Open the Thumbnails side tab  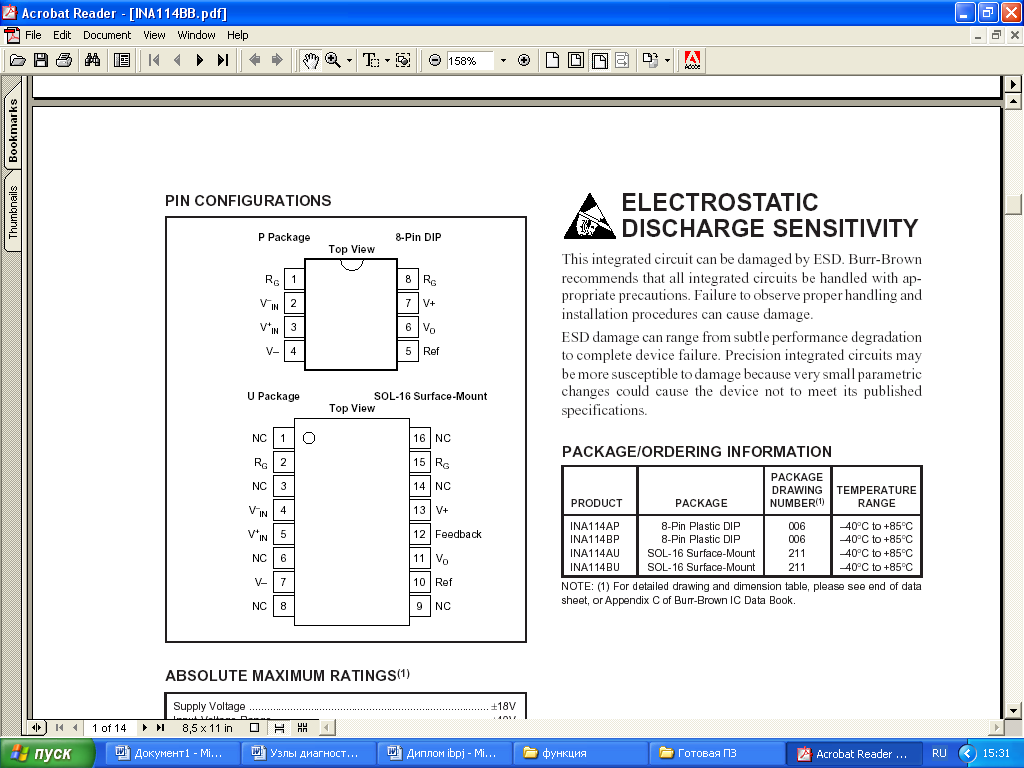[12, 212]
